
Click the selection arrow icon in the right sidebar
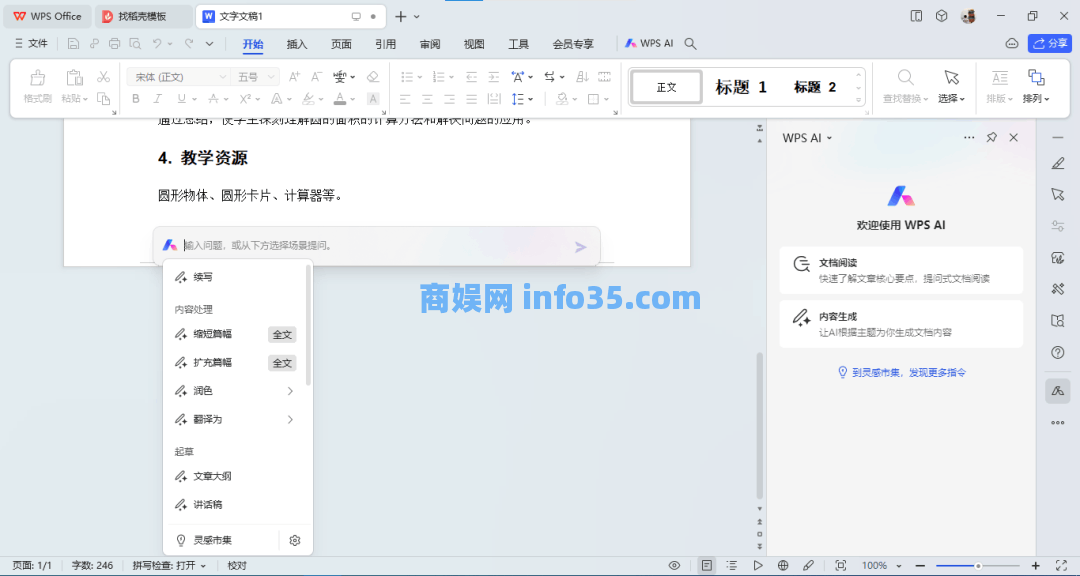pyautogui.click(x=1058, y=194)
